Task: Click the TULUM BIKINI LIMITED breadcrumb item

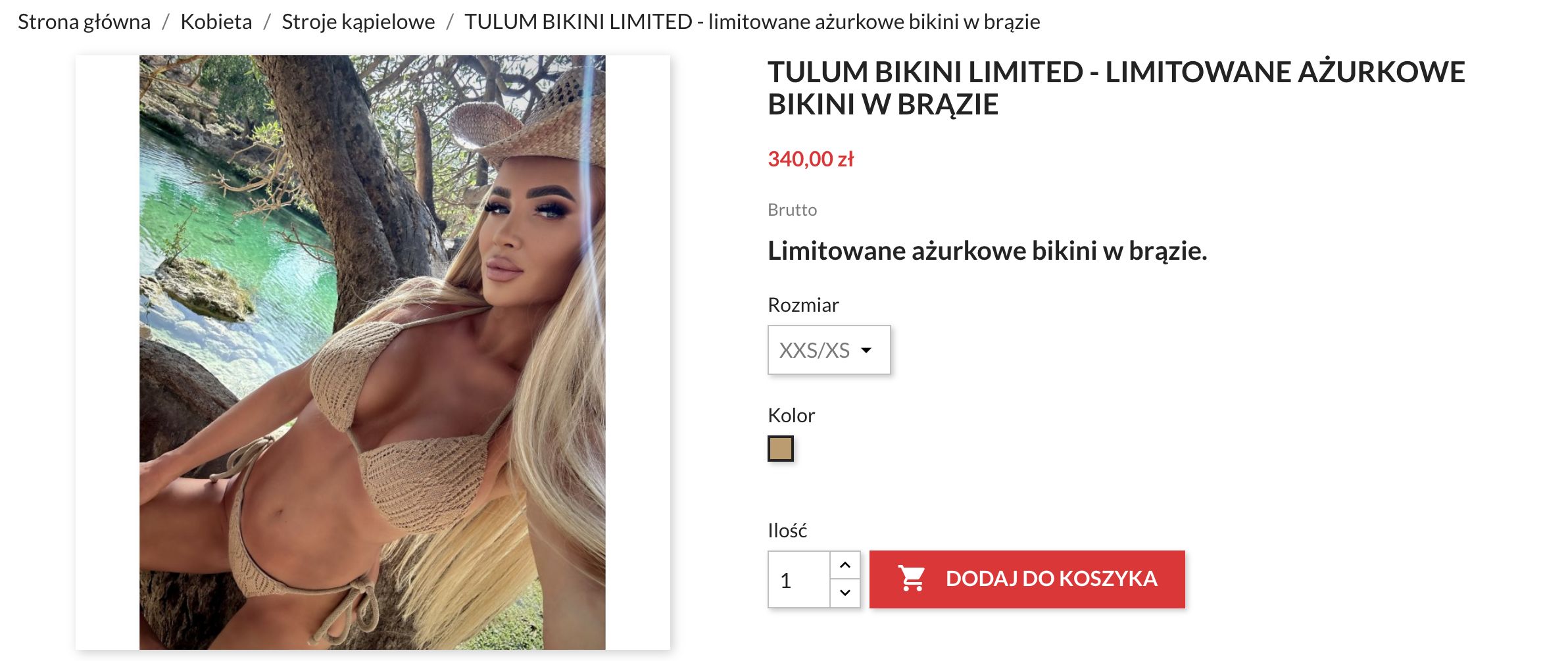Action: 752,22
